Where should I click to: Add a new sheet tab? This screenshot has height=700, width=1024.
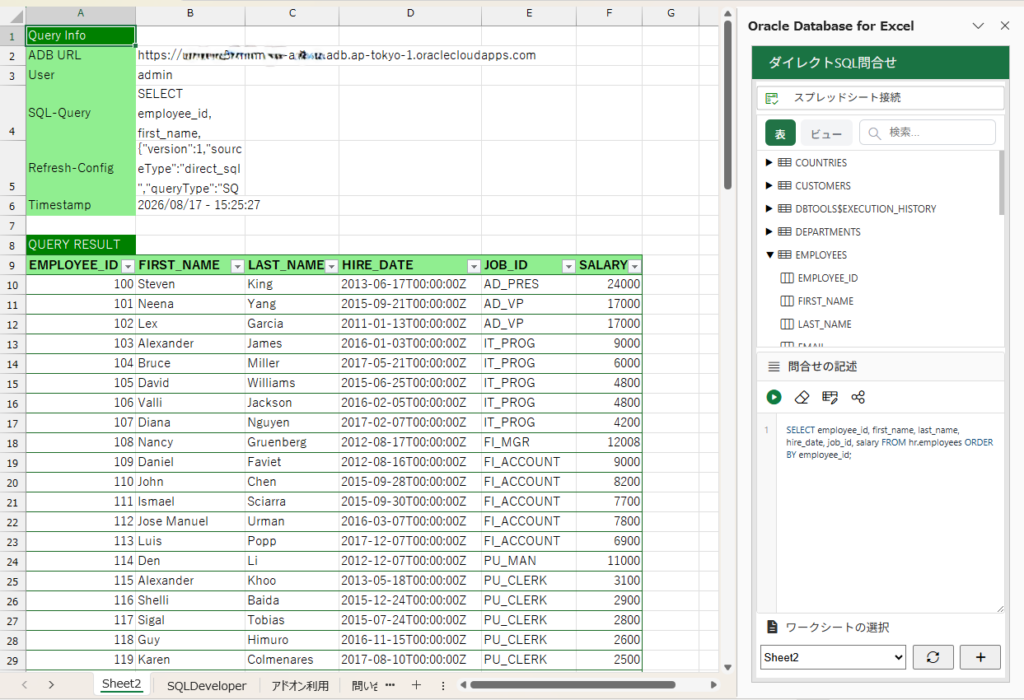(x=416, y=685)
